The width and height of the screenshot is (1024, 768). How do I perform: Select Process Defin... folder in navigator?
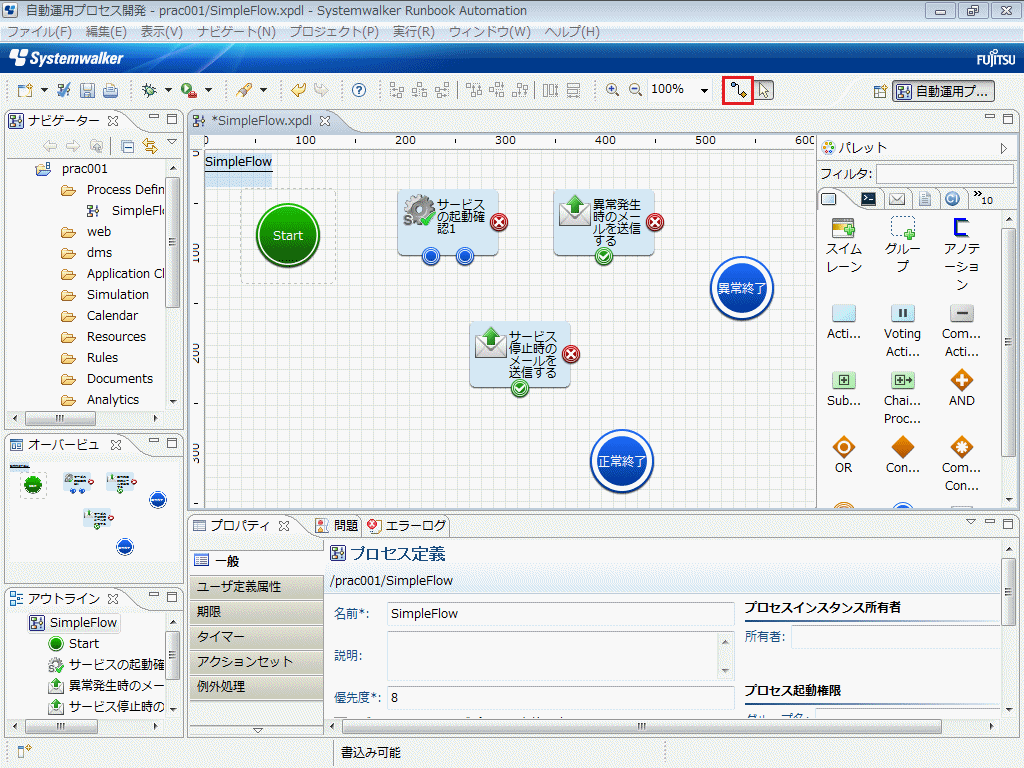[x=112, y=189]
